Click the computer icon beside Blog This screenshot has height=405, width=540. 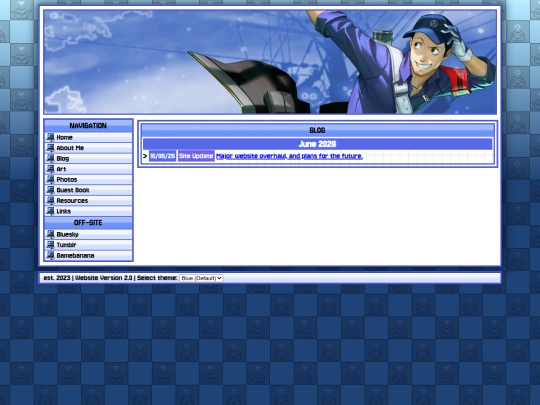[50, 158]
